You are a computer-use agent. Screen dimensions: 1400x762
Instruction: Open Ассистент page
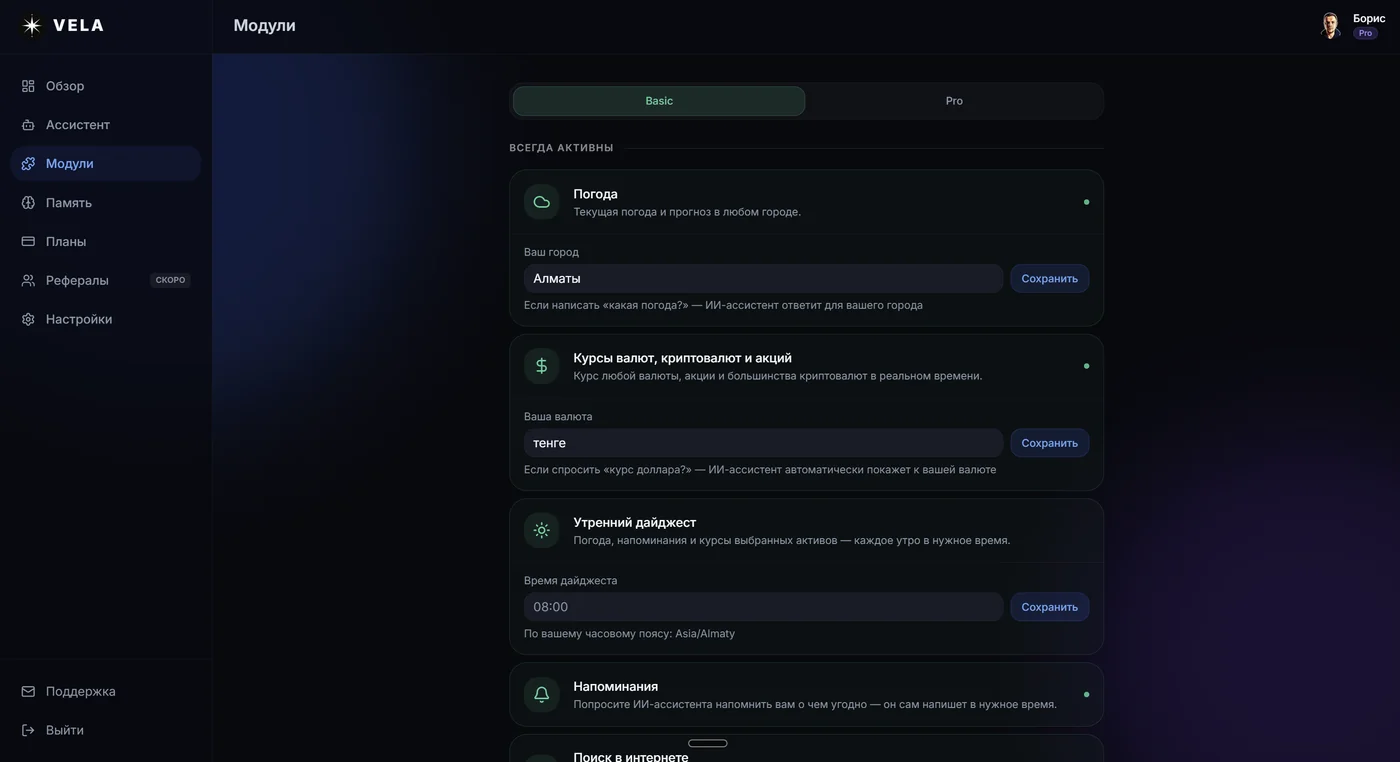(x=106, y=125)
